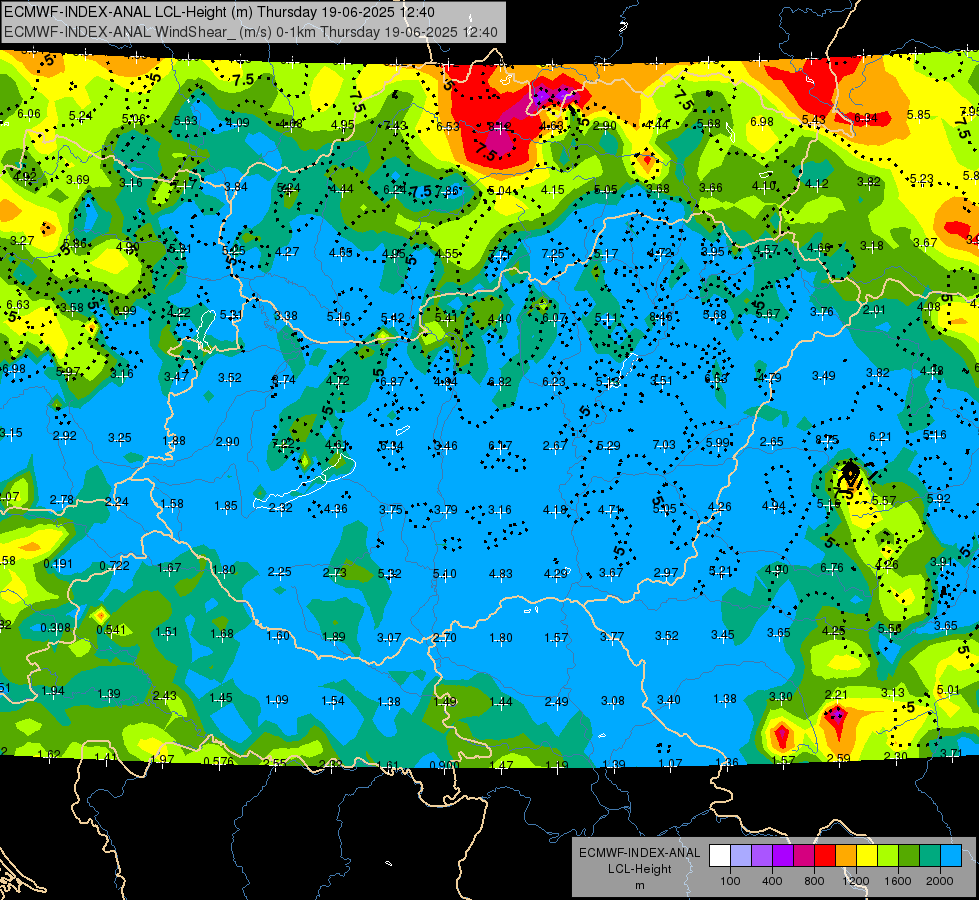Click the light lavender legend color box
Image resolution: width=979 pixels, height=900 pixels.
pos(741,855)
